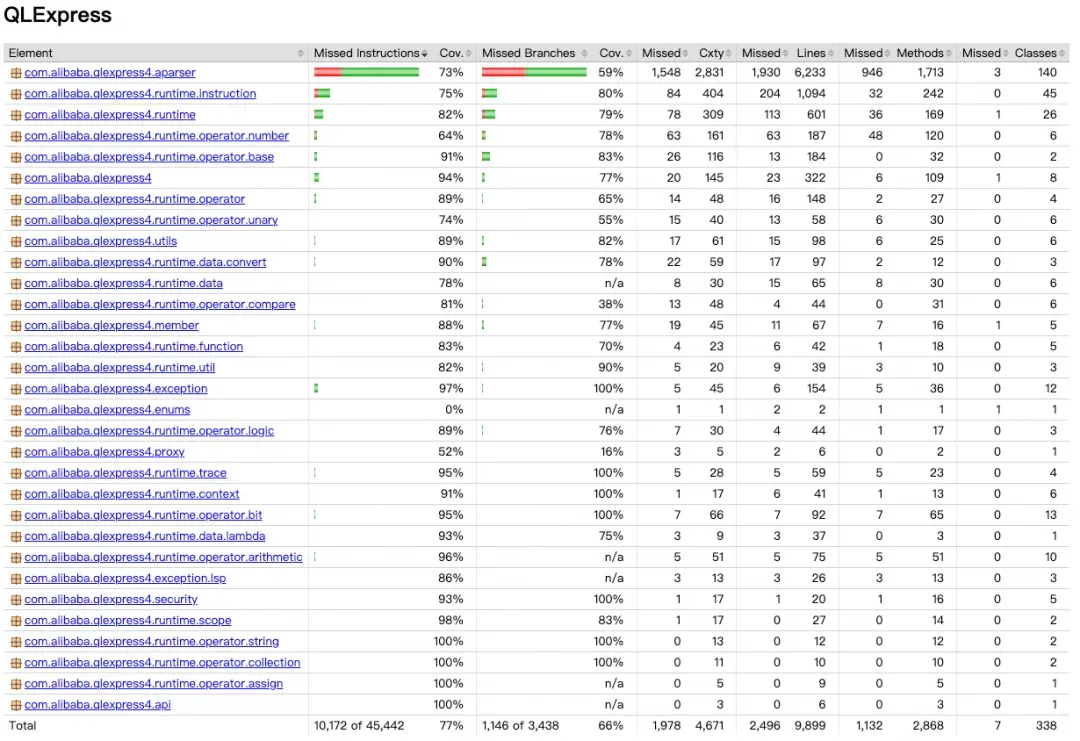This screenshot has width=1080, height=741.
Task: Open com.alibaba.qlexpress4.runtime.data link
Action: tap(123, 284)
